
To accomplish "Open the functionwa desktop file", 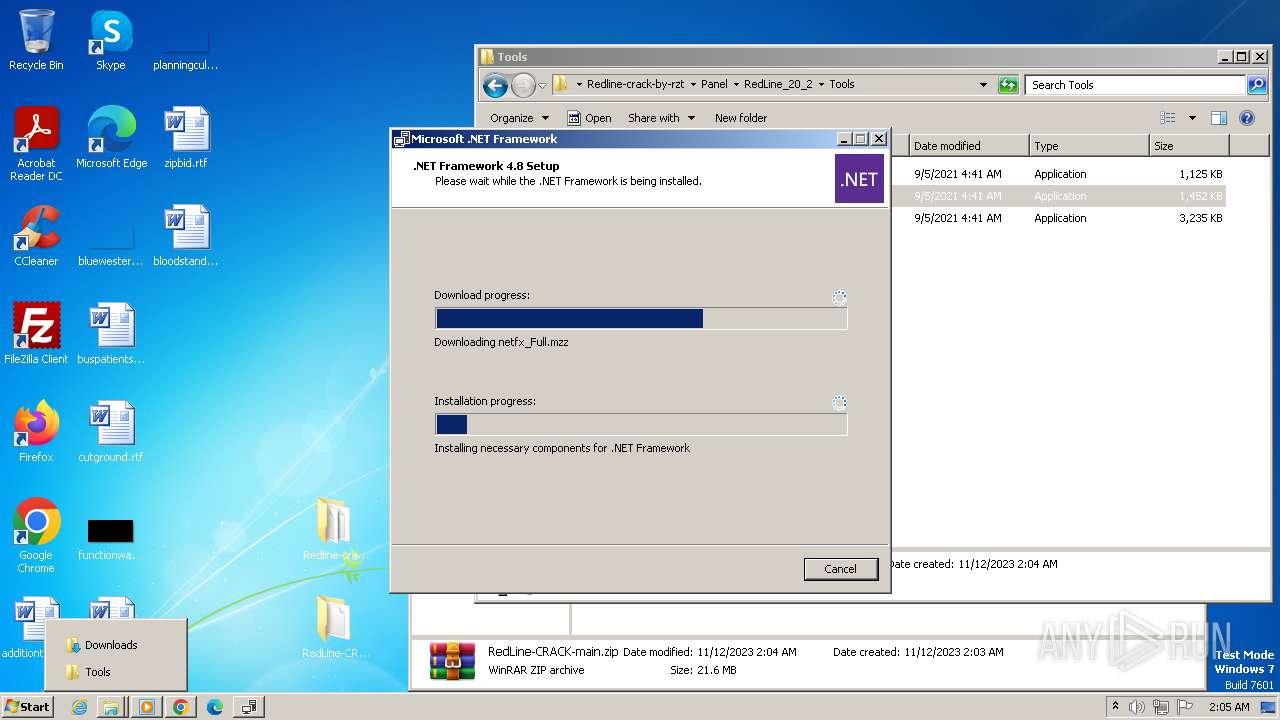I will tap(111, 536).
